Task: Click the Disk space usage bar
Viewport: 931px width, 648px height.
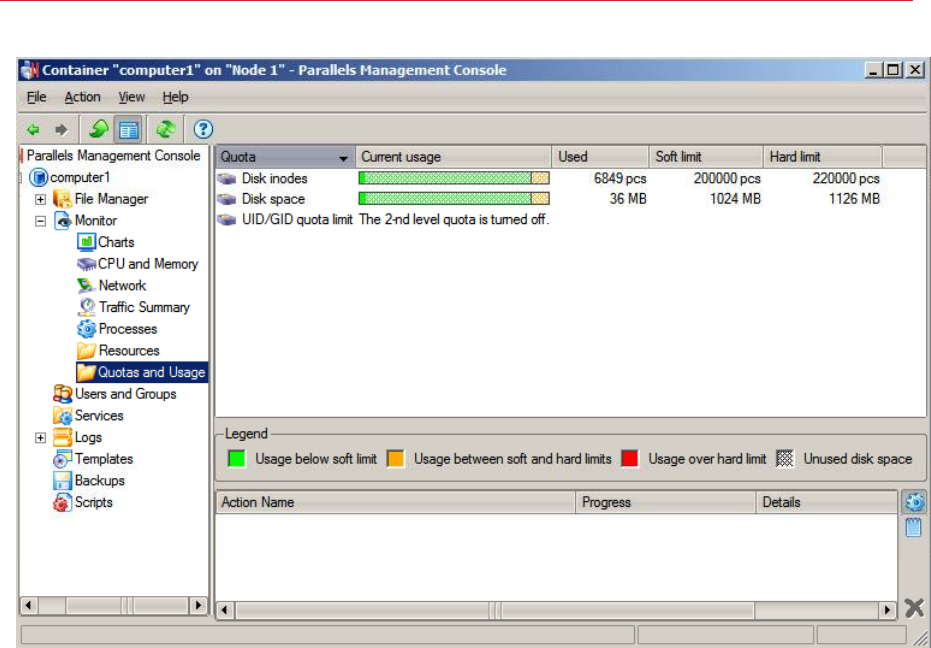Action: pos(454,199)
